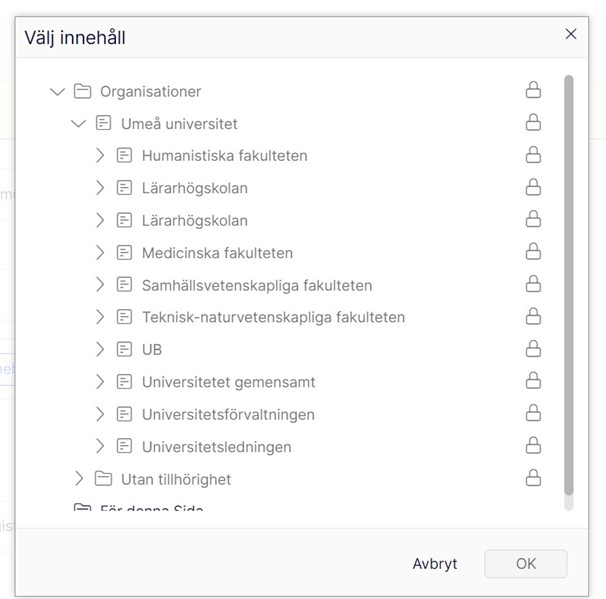This screenshot has height=599, width=606.
Task: Click lock icon beside Universitetsledningen
Action: pyautogui.click(x=533, y=446)
